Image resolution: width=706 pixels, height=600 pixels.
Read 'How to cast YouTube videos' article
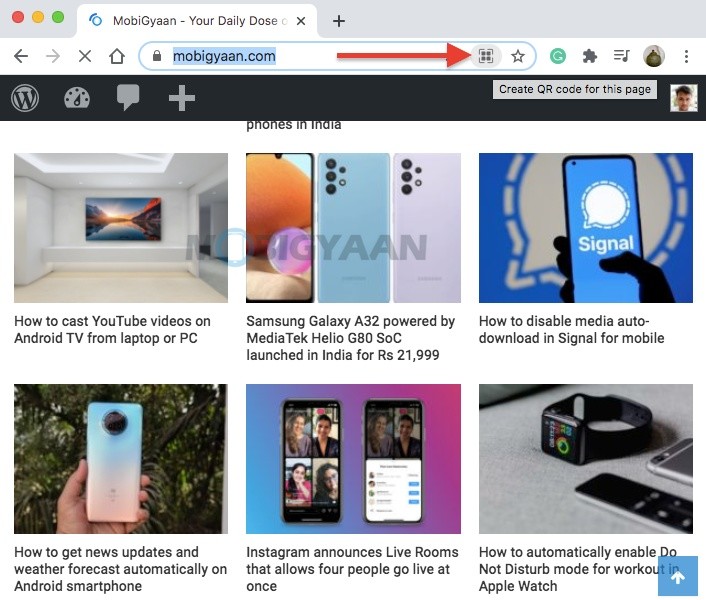[113, 329]
